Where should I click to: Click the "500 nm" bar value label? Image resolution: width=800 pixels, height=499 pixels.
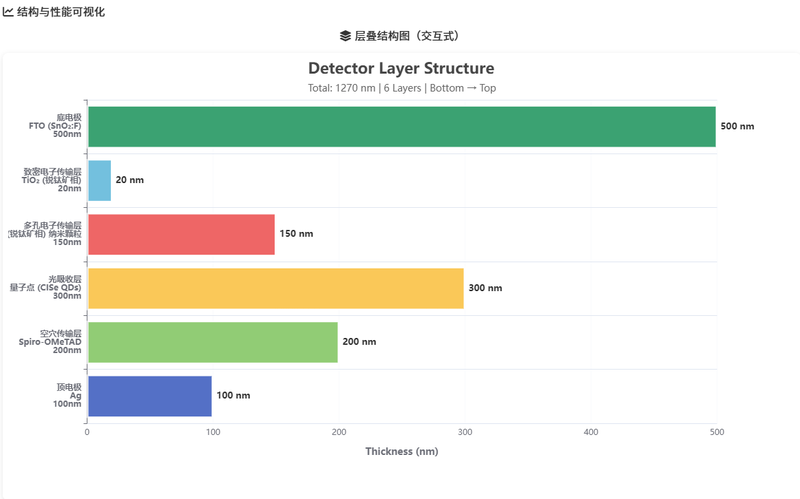[x=737, y=127]
